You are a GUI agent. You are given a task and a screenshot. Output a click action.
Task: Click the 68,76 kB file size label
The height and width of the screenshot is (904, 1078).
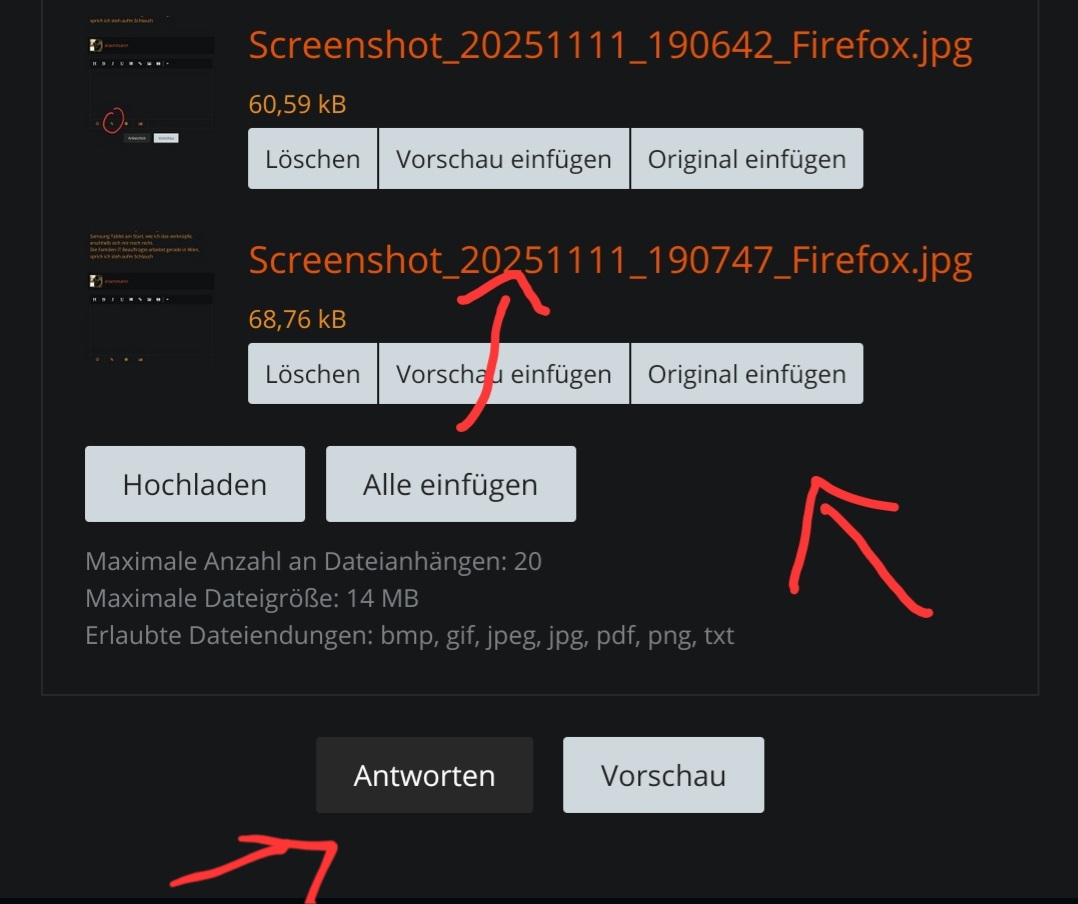point(297,320)
